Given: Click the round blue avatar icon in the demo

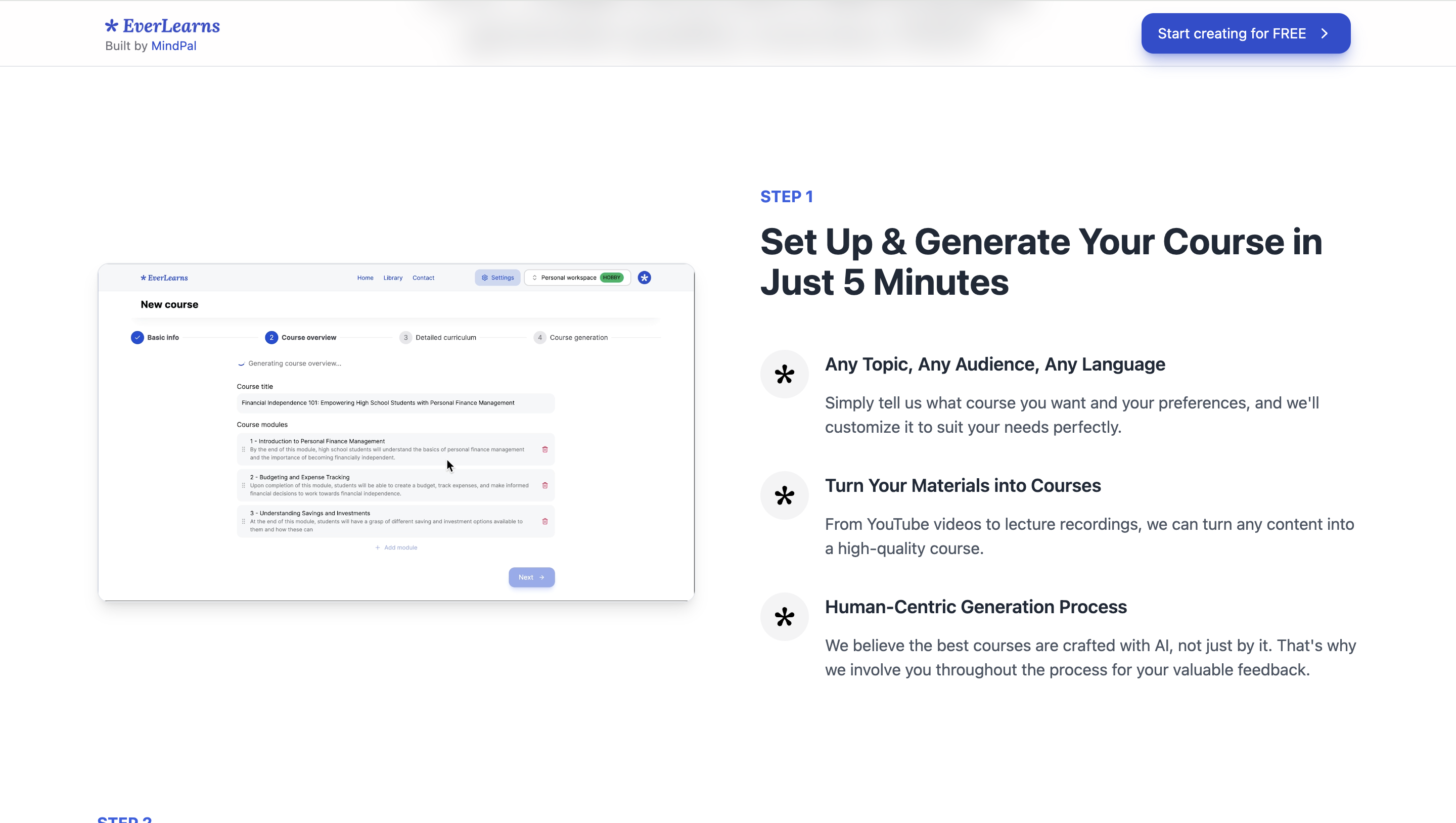Looking at the screenshot, I should (644, 278).
